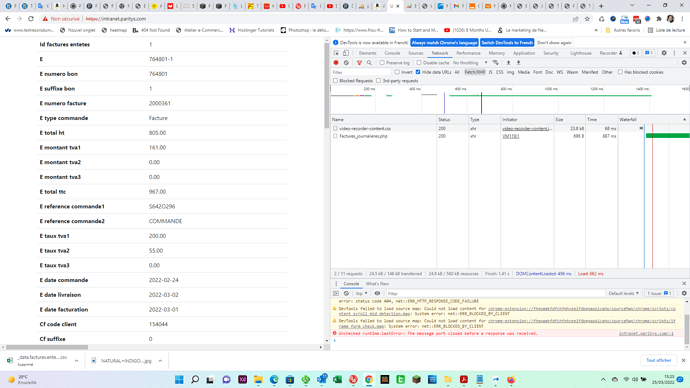Screen dimensions: 690x388
Task: Open DevTools main settings gear
Action: click(x=664, y=53)
